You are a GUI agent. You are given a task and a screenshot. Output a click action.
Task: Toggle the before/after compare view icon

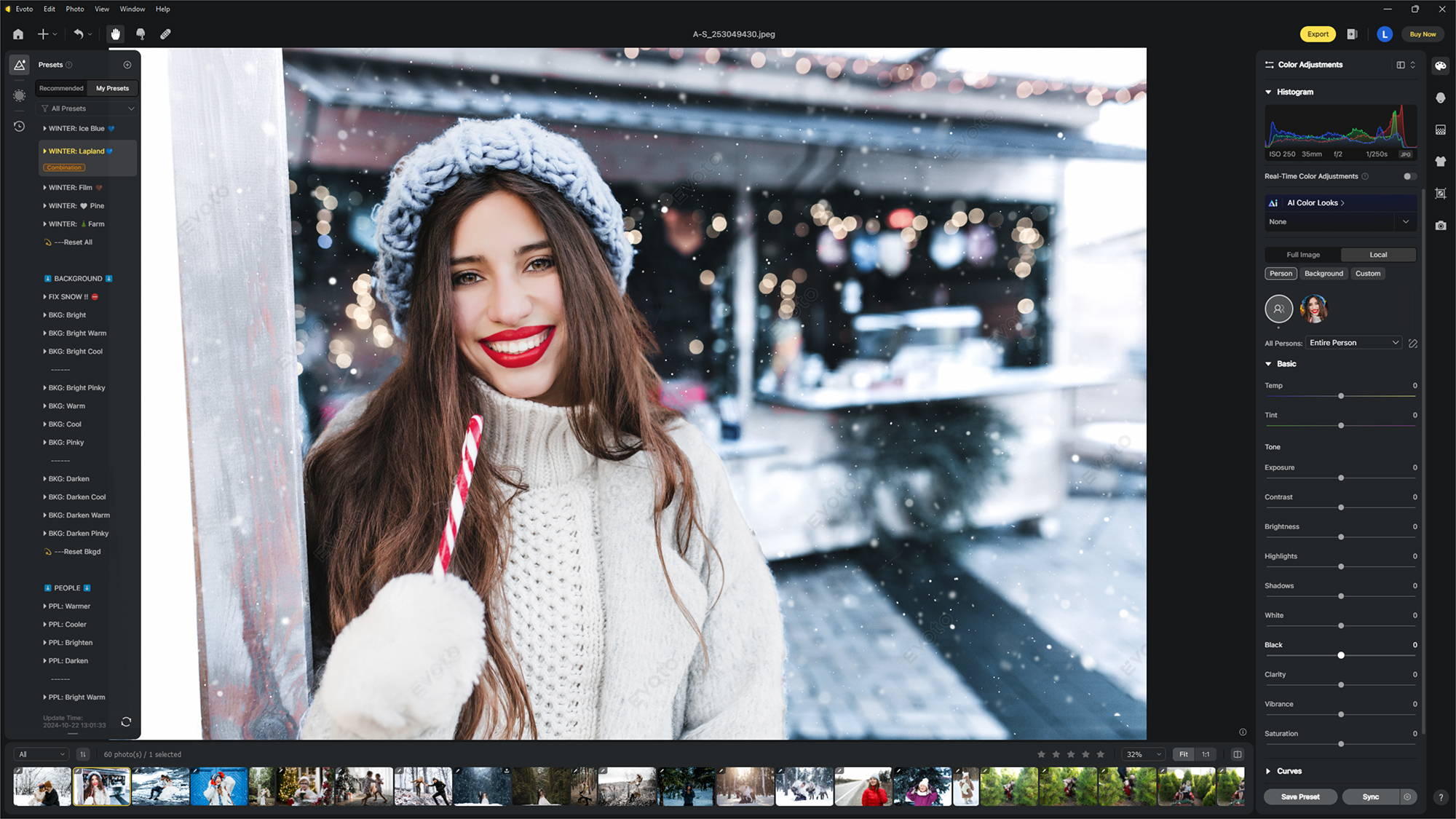click(x=1237, y=754)
